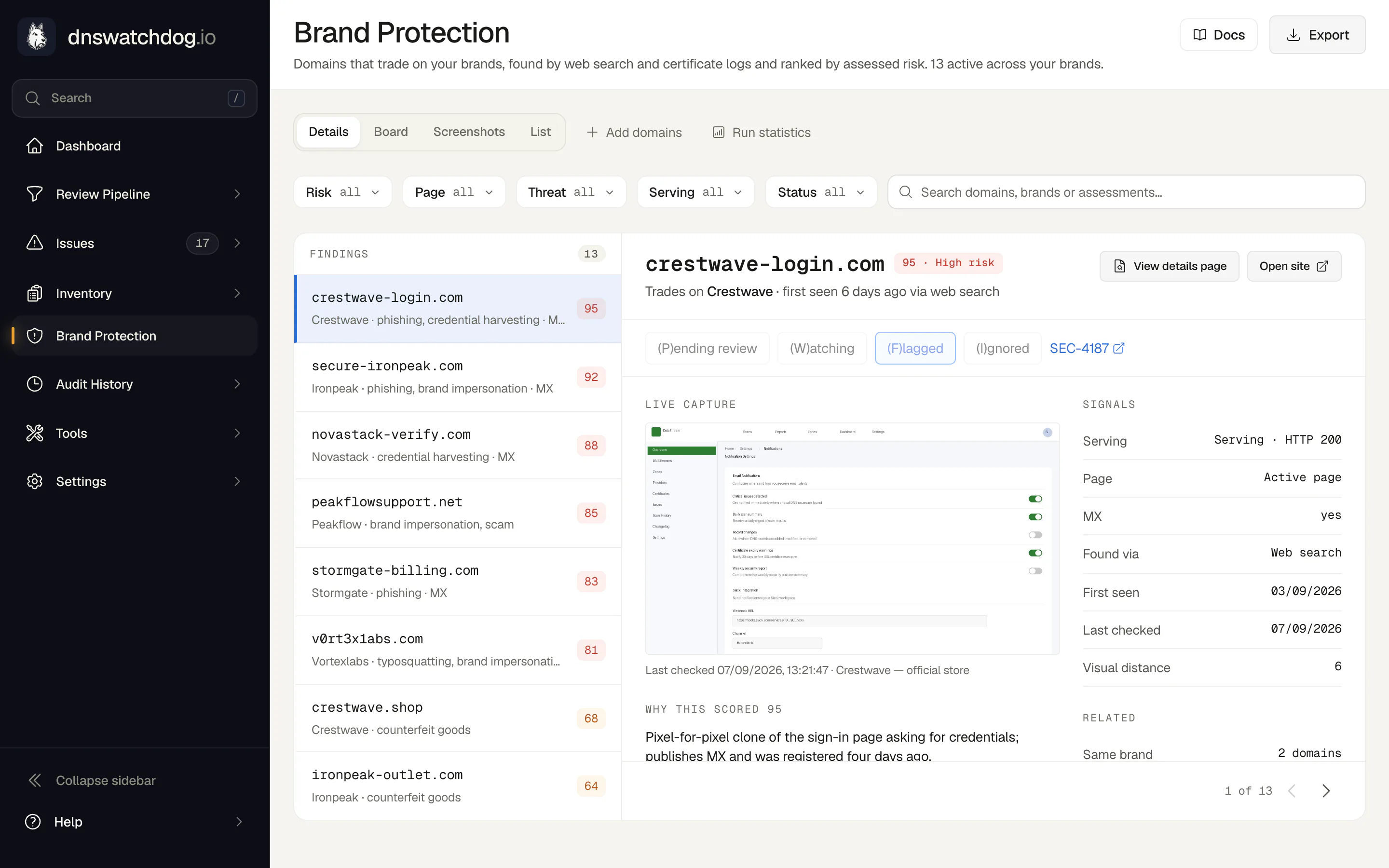Switch to the Screenshots tab
Screen dimensions: 1389x868
click(x=469, y=132)
